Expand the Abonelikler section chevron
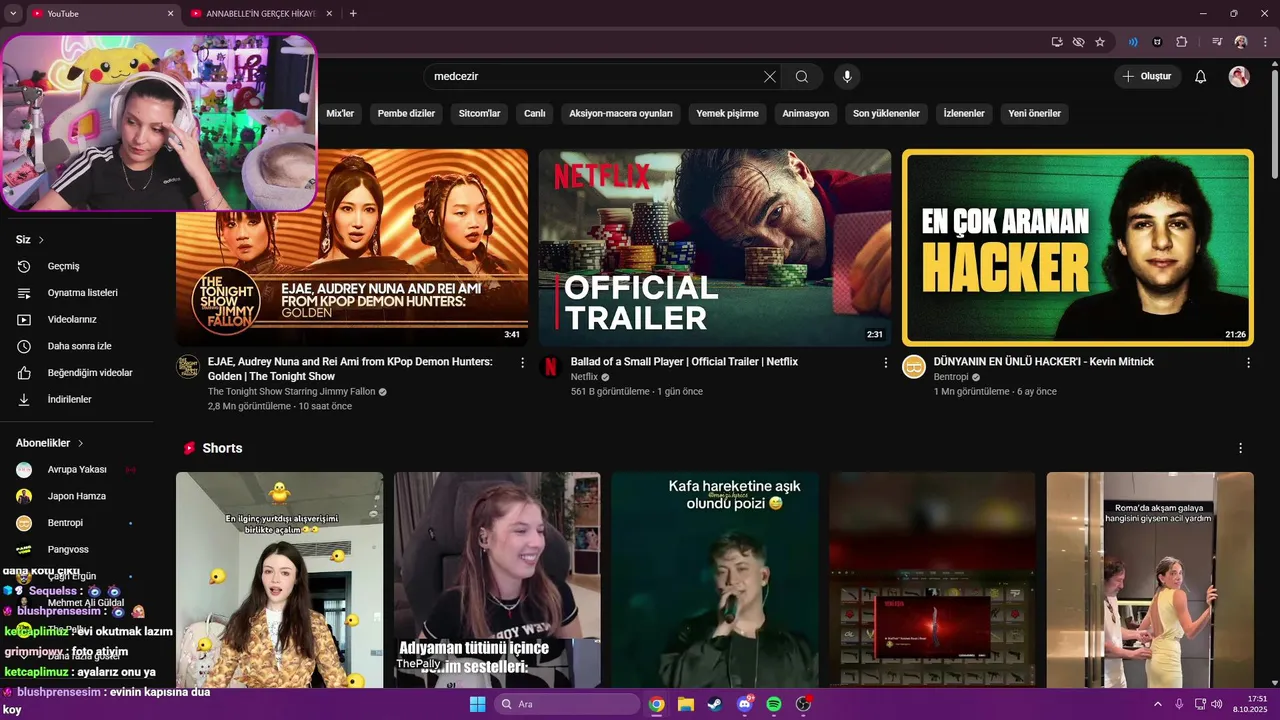Viewport: 1280px width, 720px height. pos(80,443)
